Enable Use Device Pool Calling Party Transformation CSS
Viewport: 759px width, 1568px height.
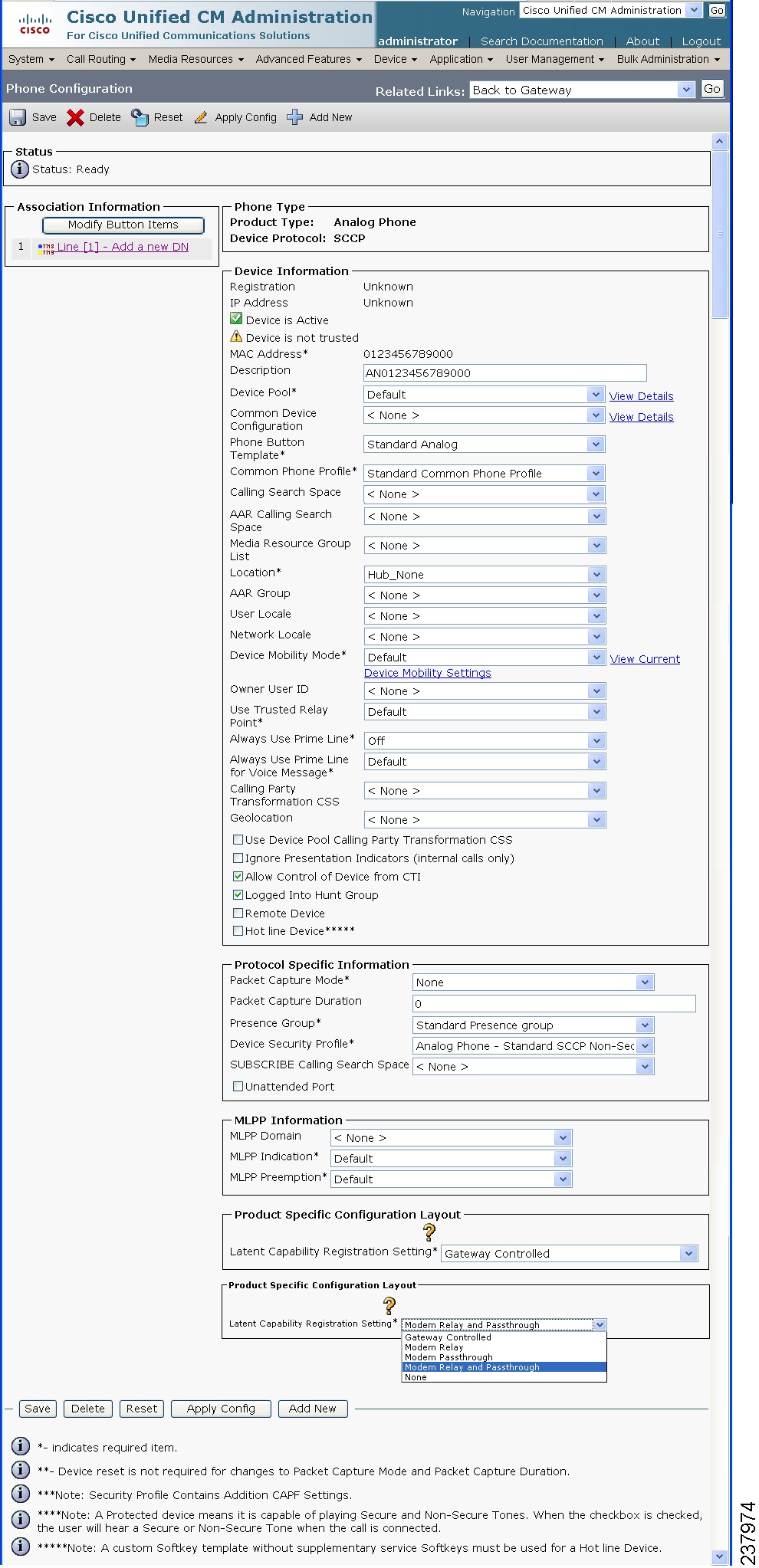click(238, 840)
